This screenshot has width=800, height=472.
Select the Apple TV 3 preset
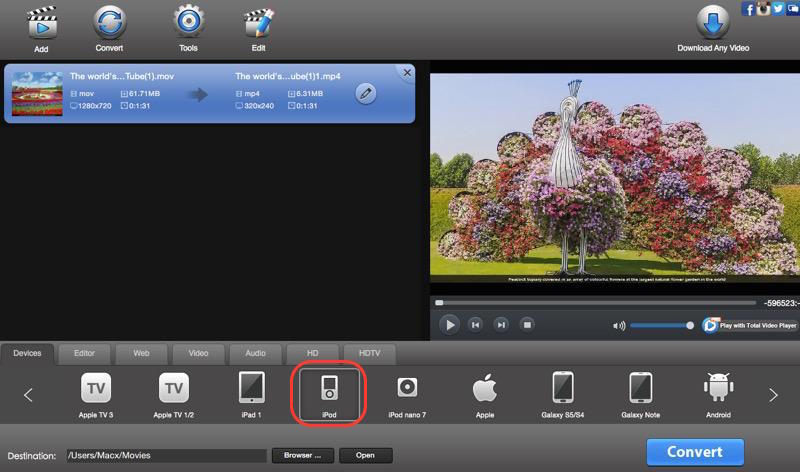(x=96, y=395)
